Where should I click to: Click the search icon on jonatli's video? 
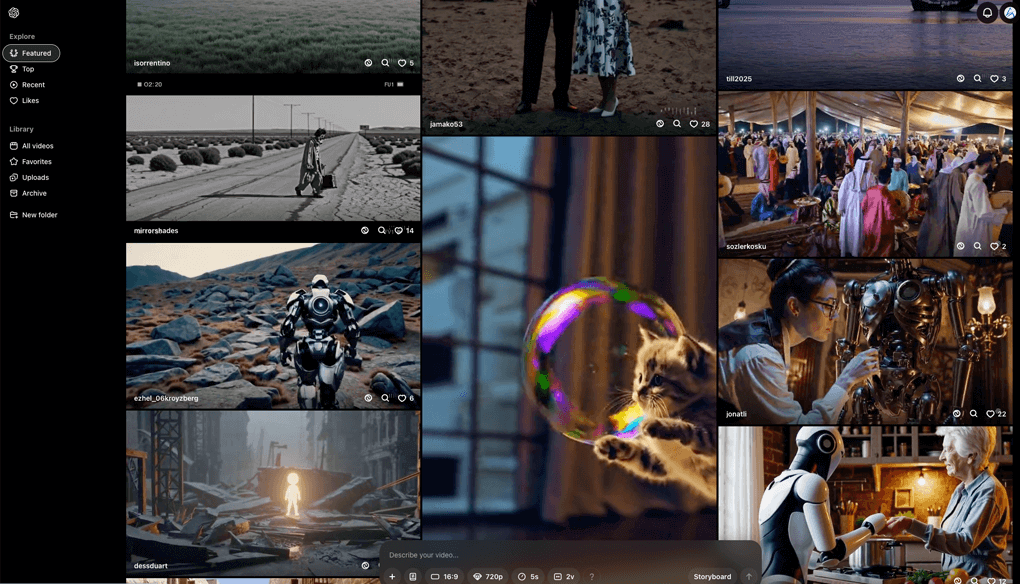(974, 414)
